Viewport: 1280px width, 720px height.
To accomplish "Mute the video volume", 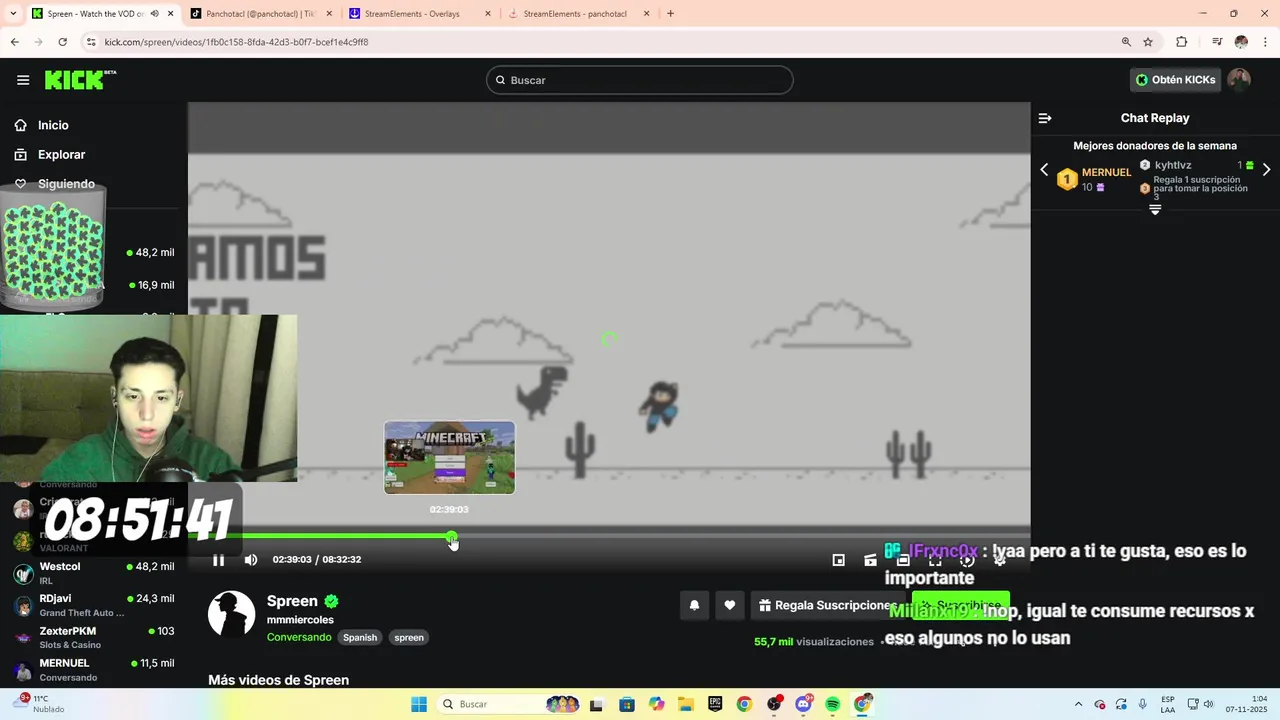I will tap(251, 560).
